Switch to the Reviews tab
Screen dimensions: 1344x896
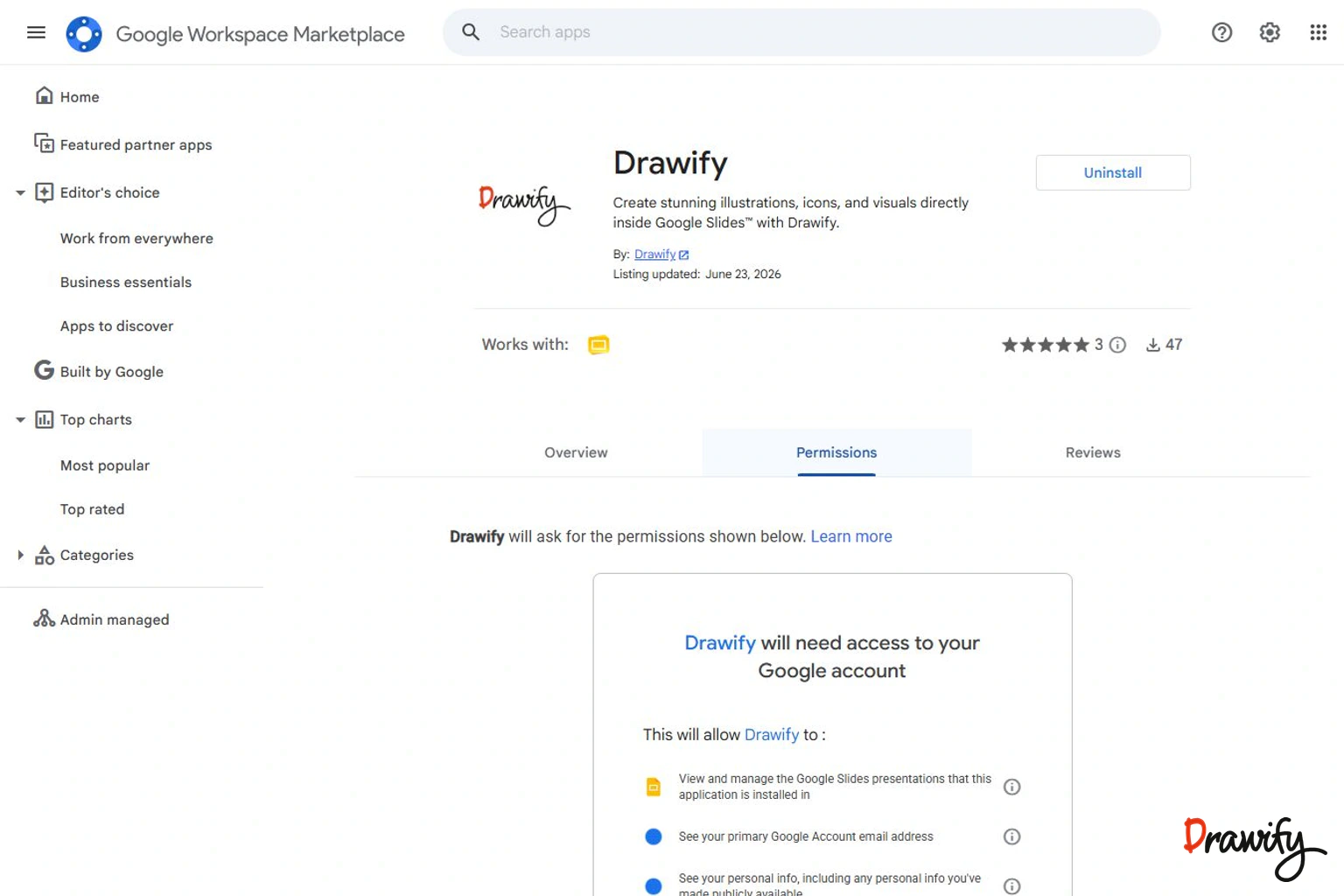(x=1093, y=452)
